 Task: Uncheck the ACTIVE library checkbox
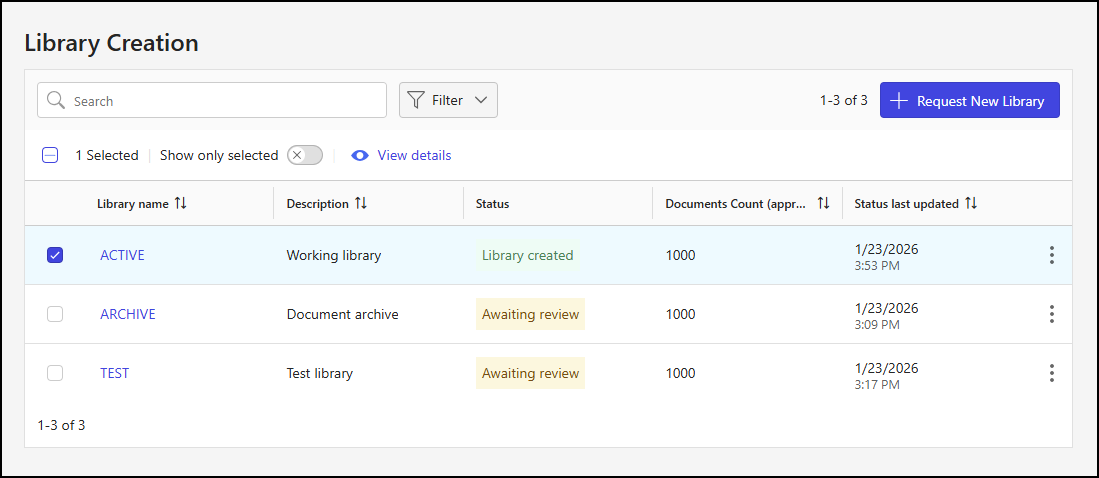coord(55,255)
